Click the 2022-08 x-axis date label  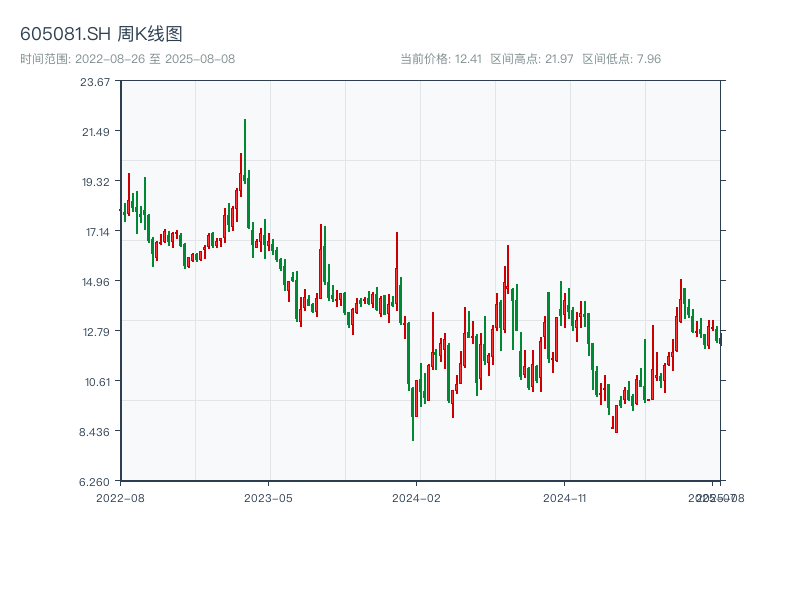pyautogui.click(x=120, y=497)
